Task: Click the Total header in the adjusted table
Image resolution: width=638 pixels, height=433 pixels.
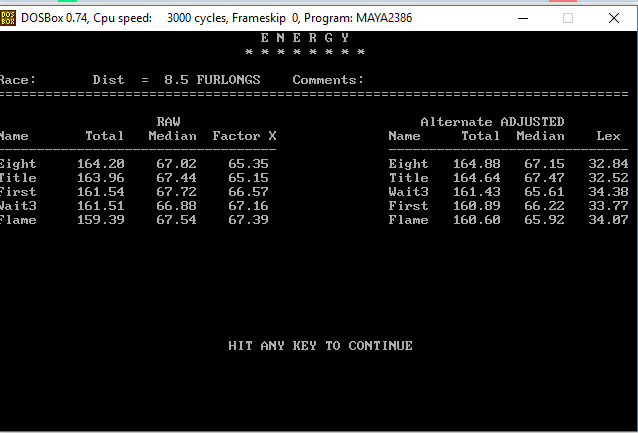Action: (481, 136)
